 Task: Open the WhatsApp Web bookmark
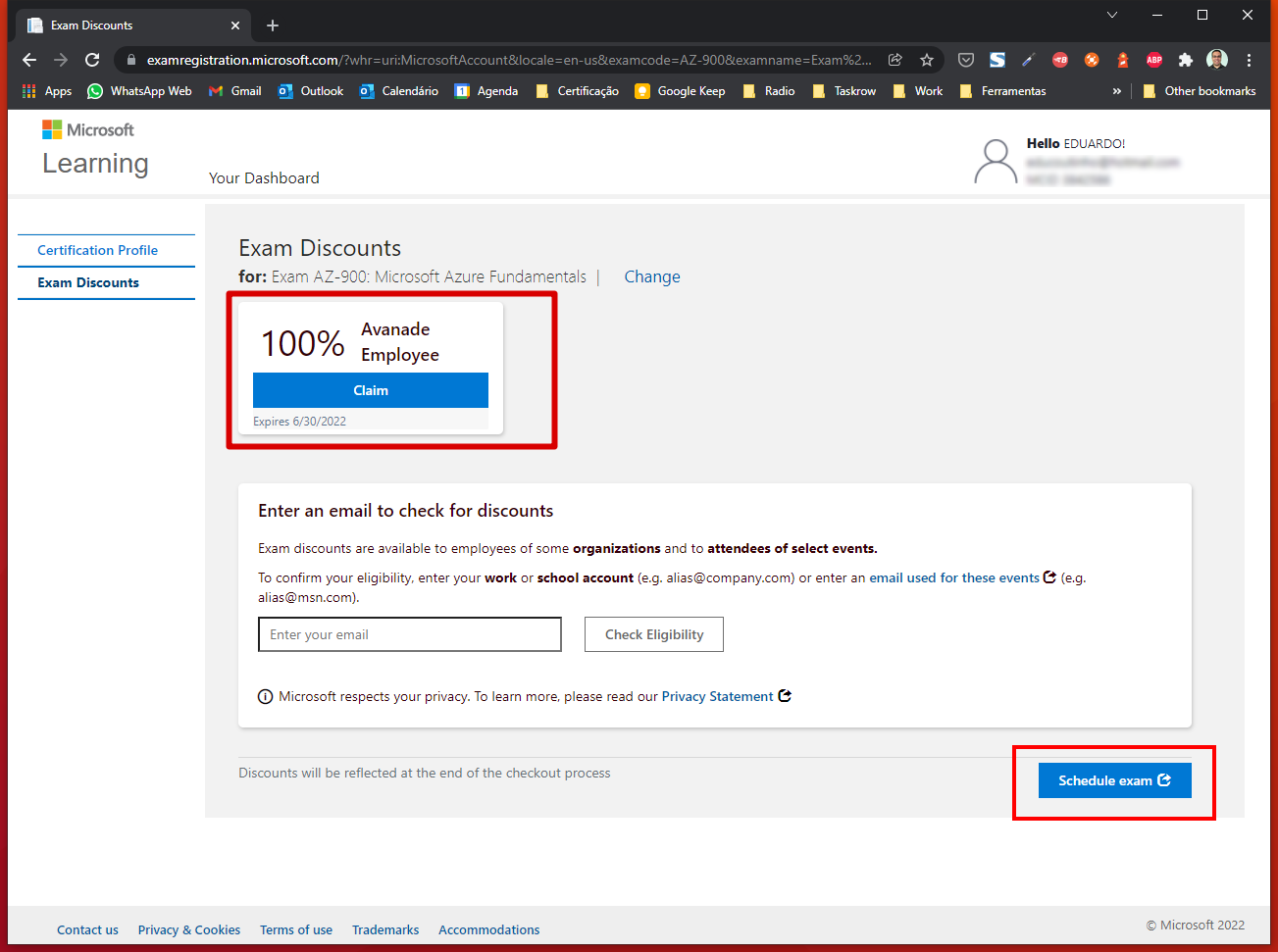coord(139,91)
